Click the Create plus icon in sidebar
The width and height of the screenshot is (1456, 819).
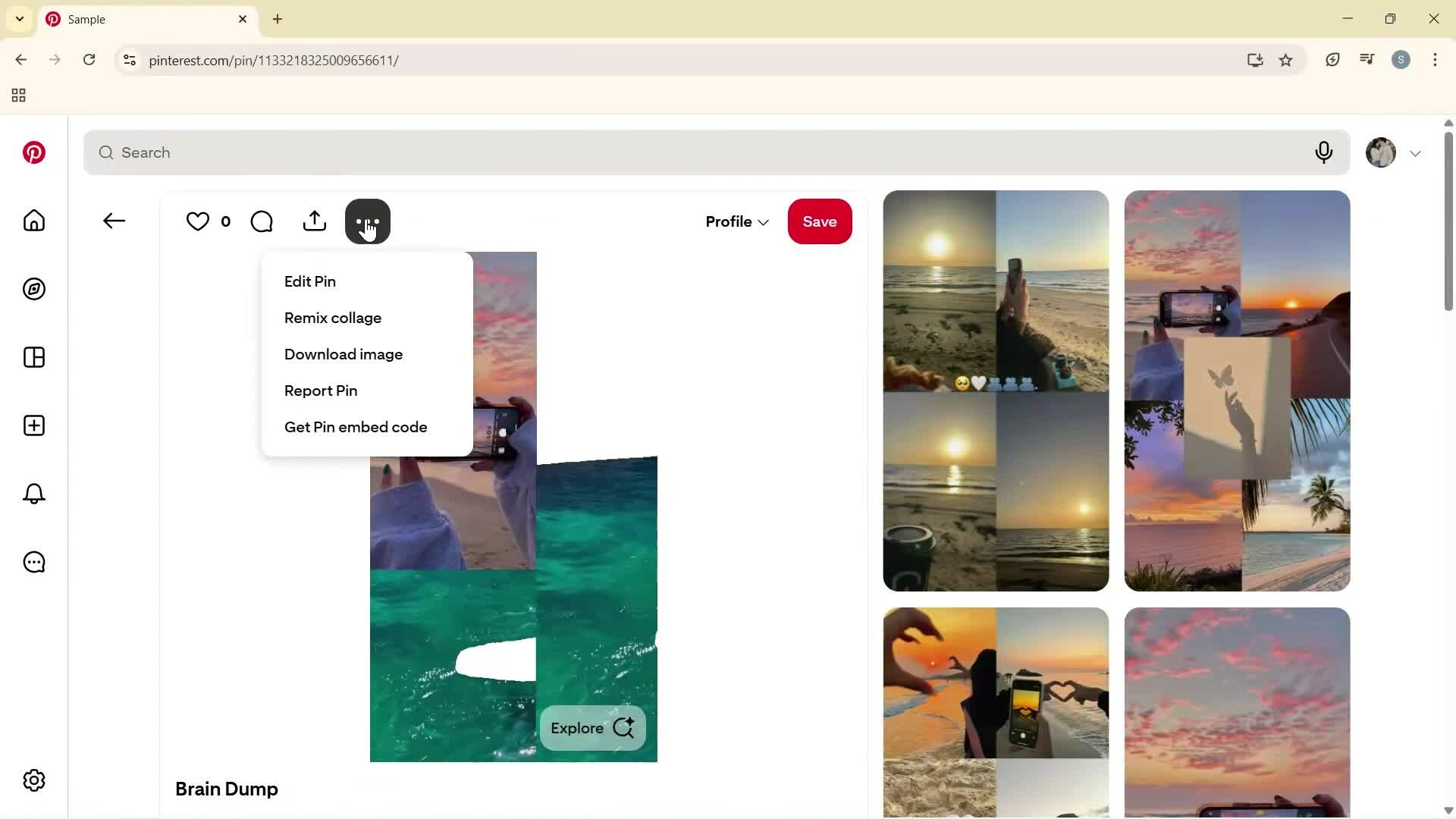(x=33, y=425)
